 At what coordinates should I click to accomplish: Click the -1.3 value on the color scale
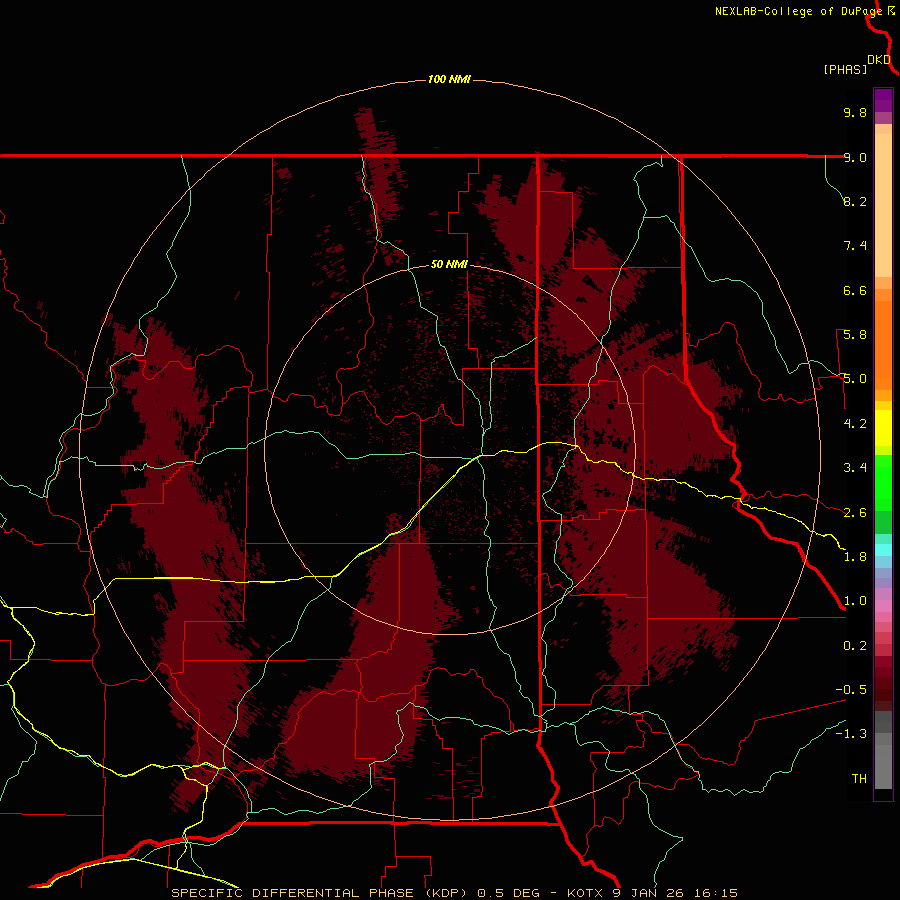pyautogui.click(x=851, y=734)
